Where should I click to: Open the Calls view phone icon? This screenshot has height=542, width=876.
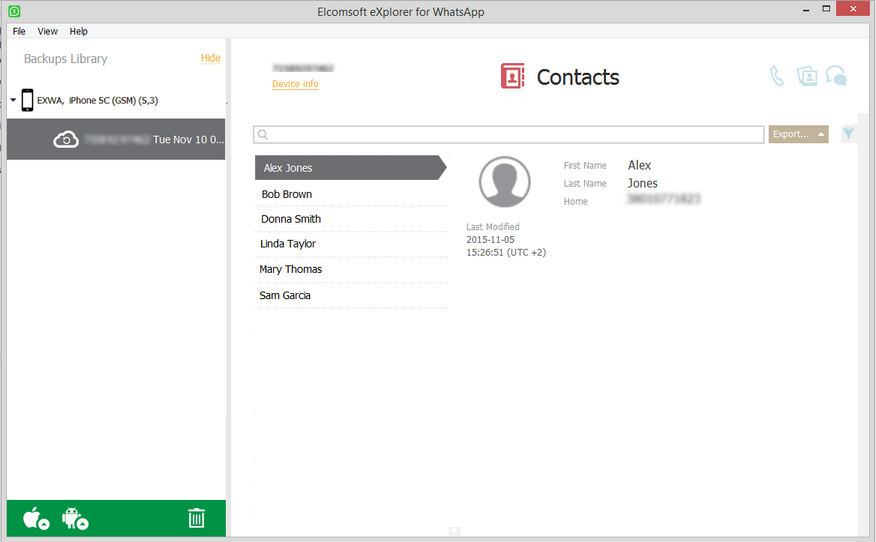click(777, 76)
